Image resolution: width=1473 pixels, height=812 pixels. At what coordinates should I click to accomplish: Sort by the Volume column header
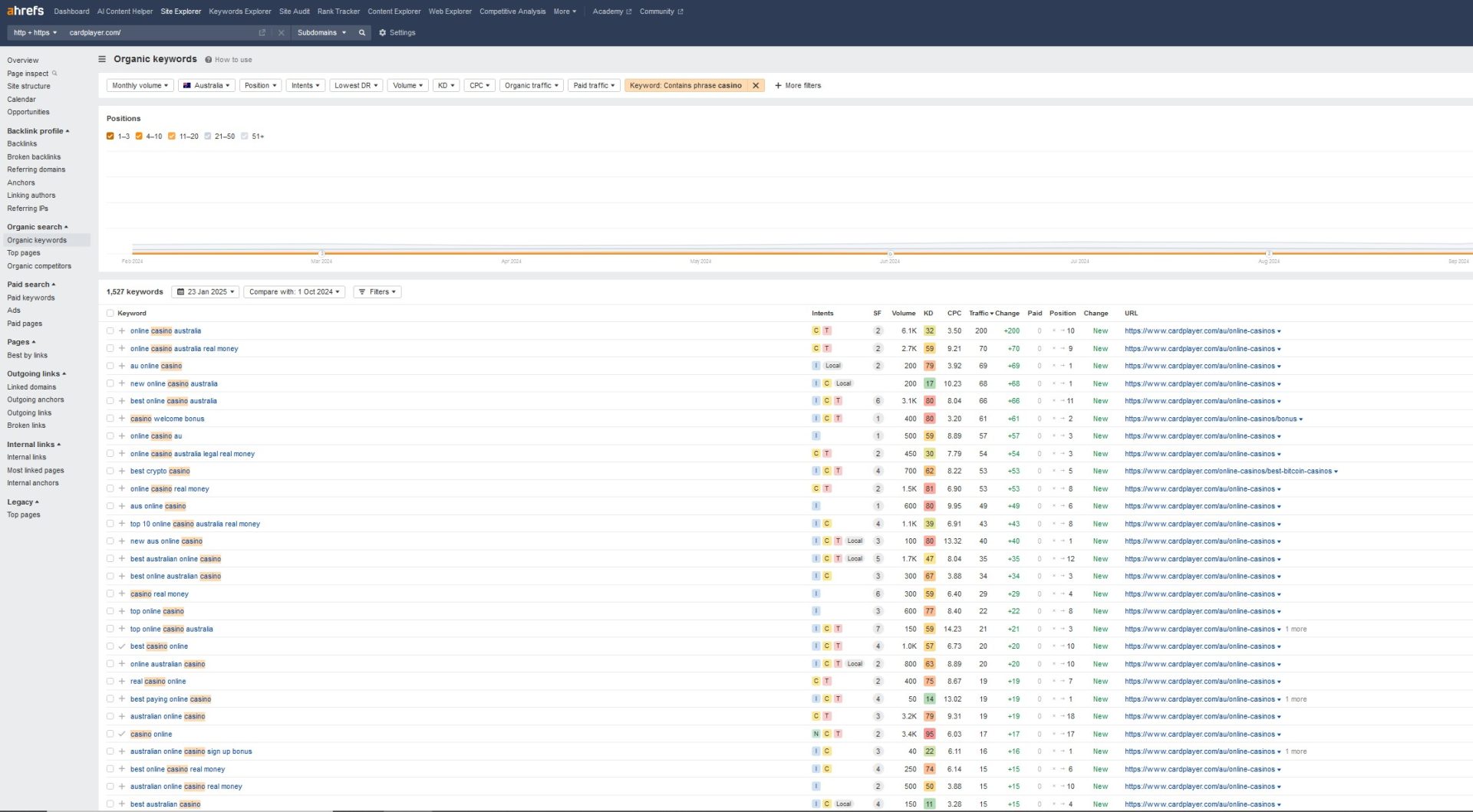tap(904, 313)
